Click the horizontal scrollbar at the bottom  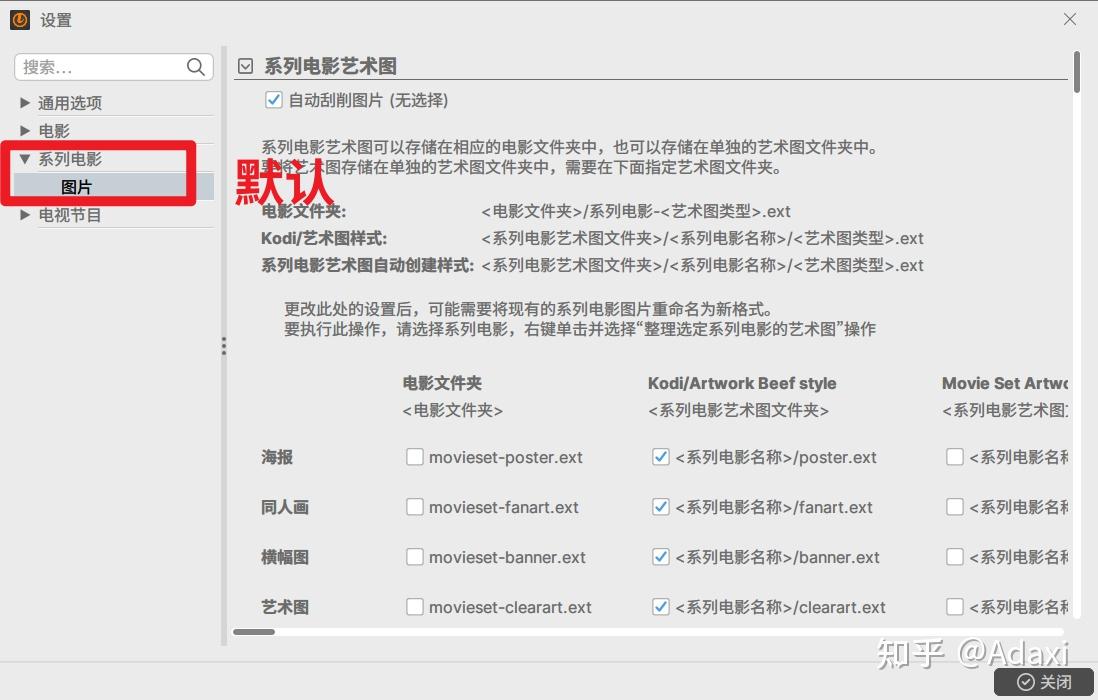(256, 632)
